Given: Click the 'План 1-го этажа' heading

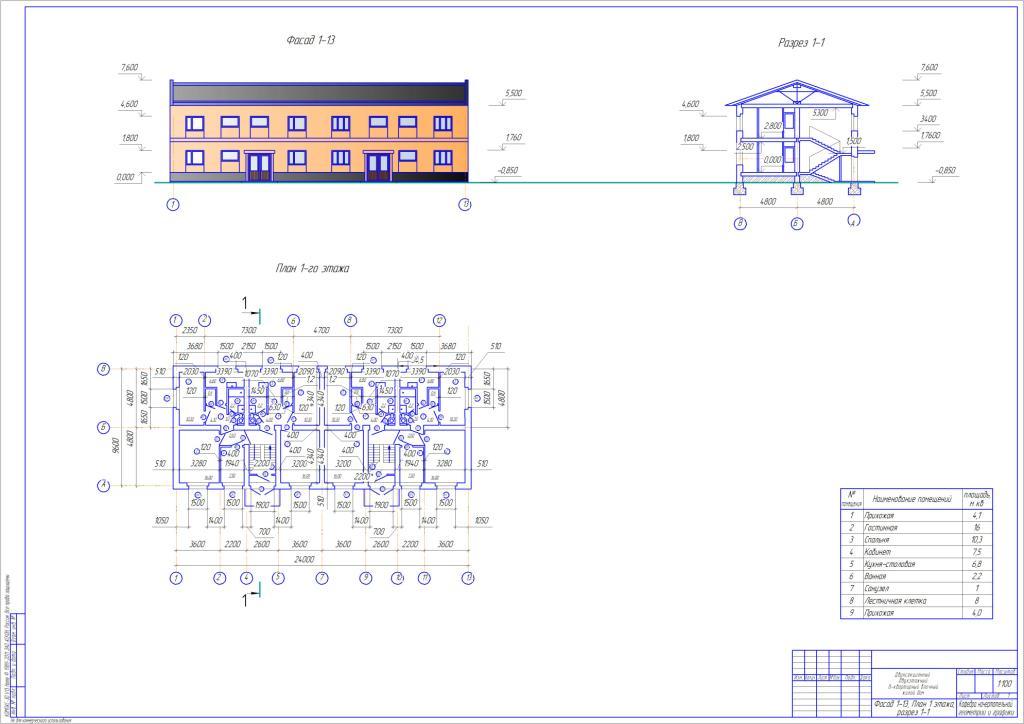Looking at the screenshot, I should pyautogui.click(x=312, y=268).
